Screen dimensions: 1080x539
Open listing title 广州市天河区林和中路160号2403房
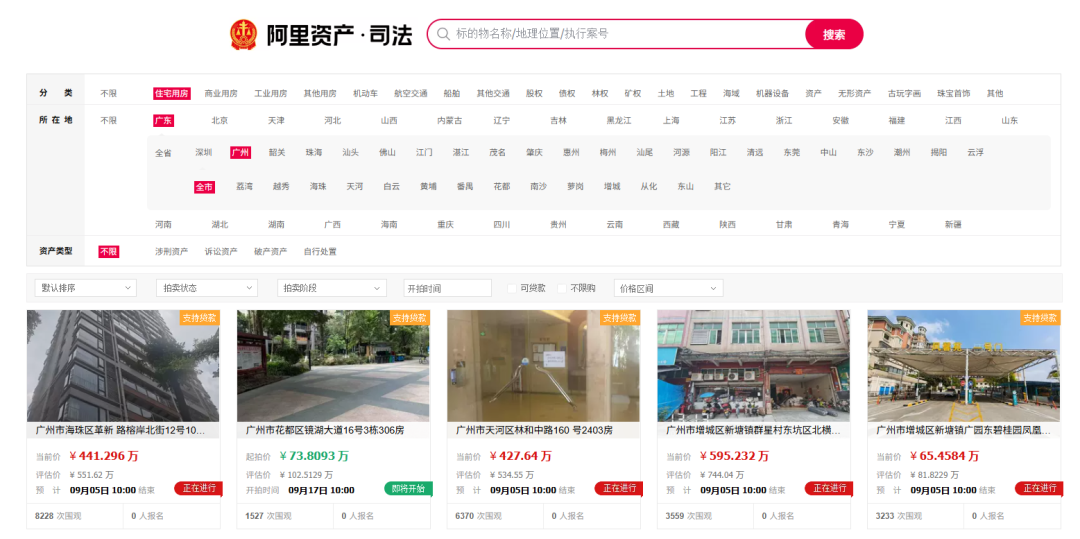tap(534, 430)
